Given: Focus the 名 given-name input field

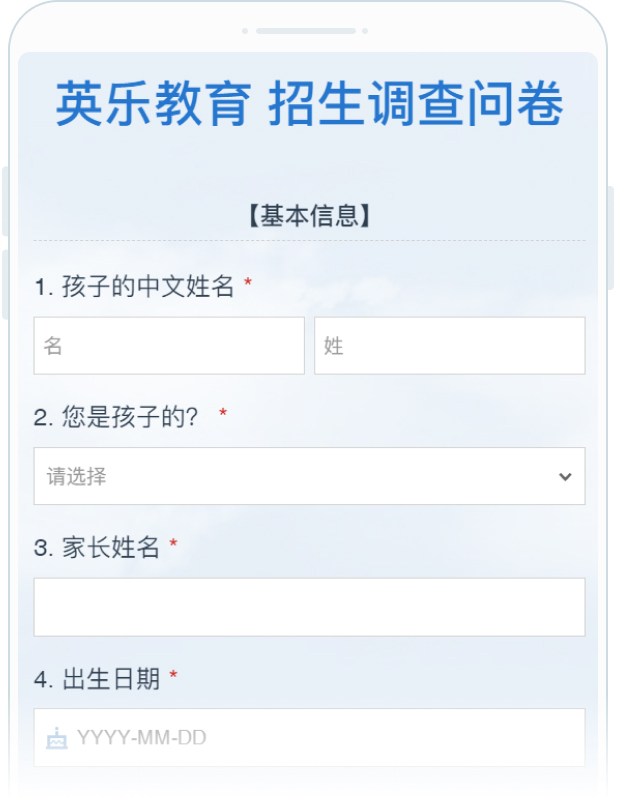Looking at the screenshot, I should pos(169,346).
